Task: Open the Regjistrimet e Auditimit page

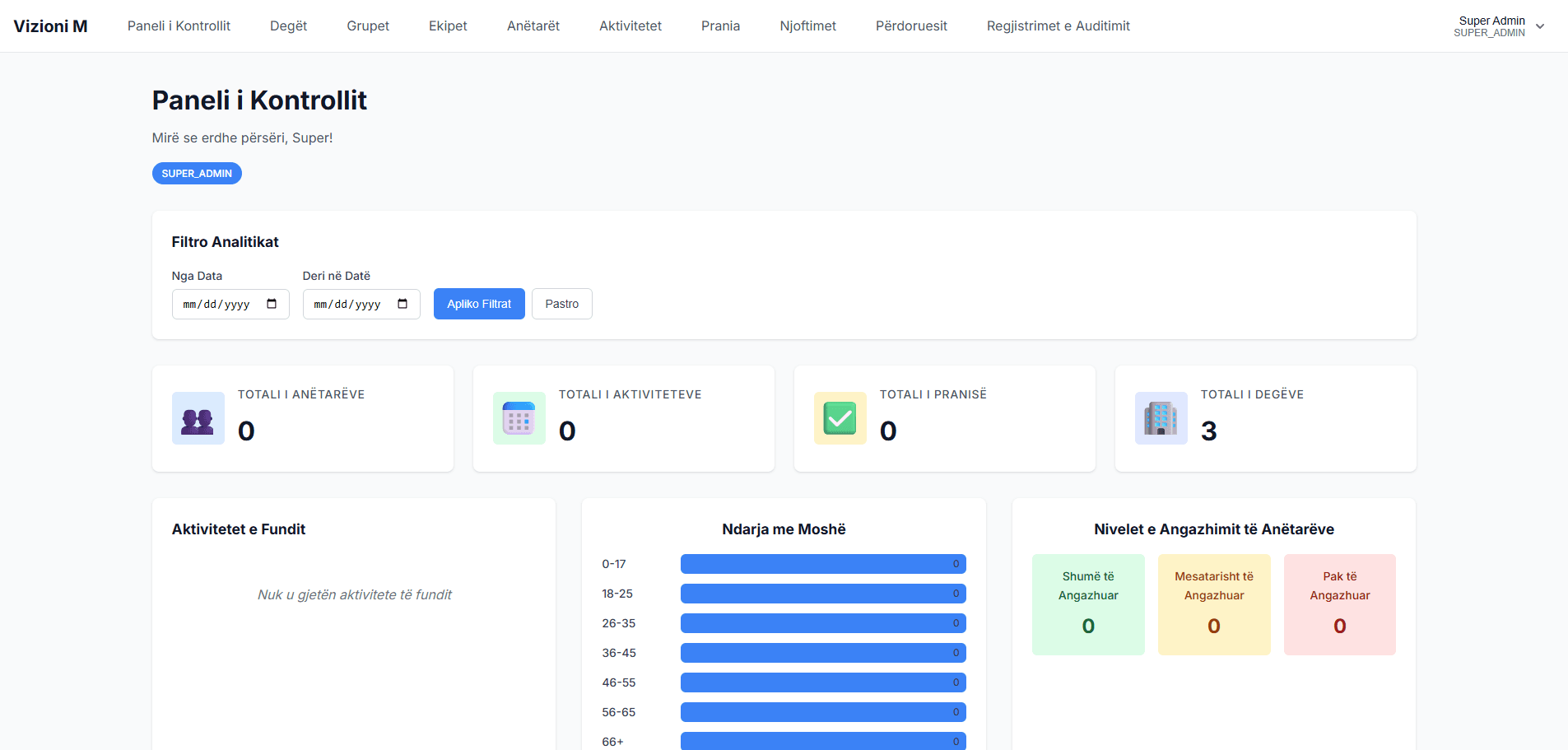Action: click(x=1059, y=26)
